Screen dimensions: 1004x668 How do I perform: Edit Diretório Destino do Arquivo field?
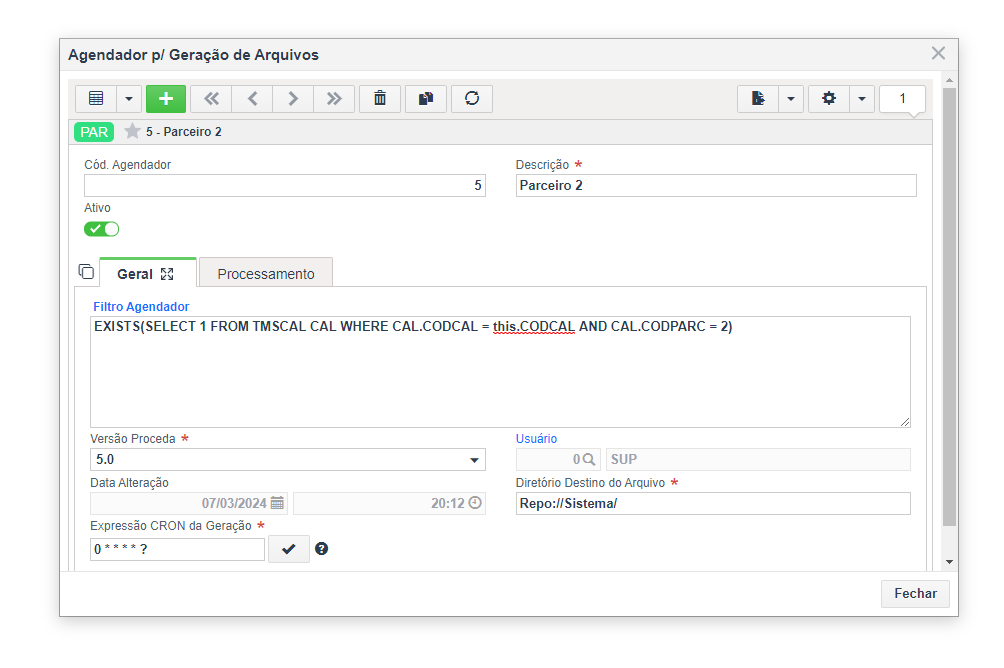713,503
